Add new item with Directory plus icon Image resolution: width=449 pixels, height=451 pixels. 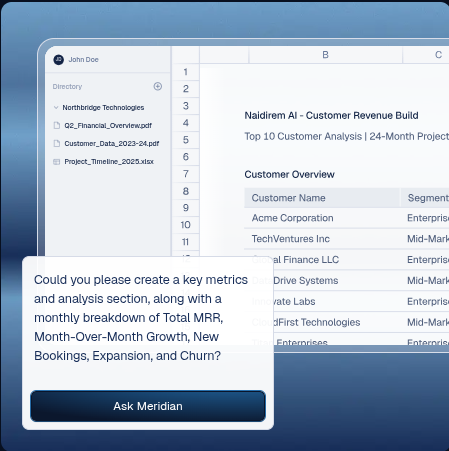(x=158, y=86)
